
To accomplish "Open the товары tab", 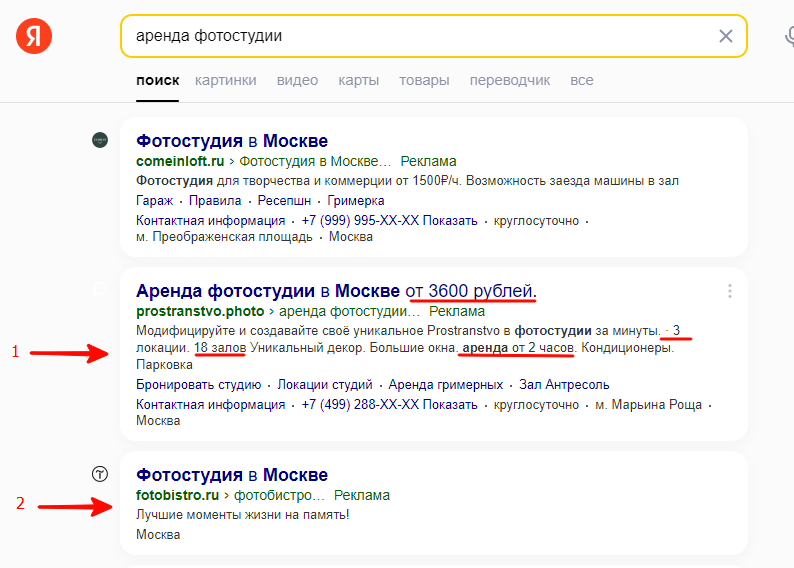I will point(424,80).
